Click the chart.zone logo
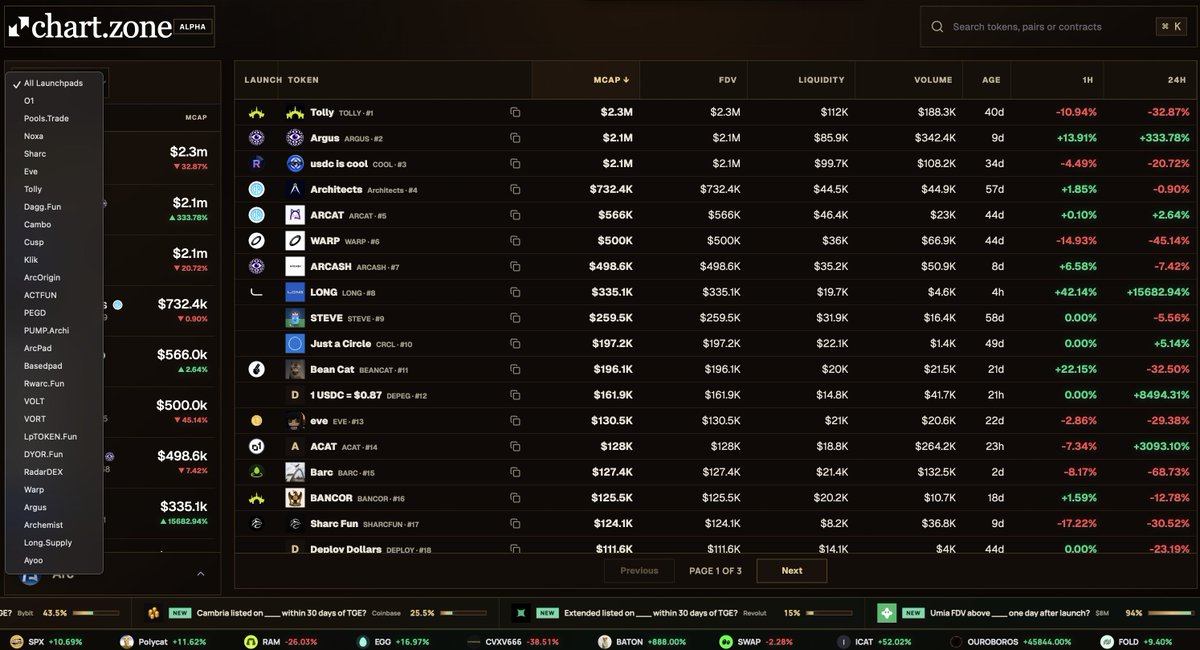The image size is (1200, 650). tap(91, 27)
